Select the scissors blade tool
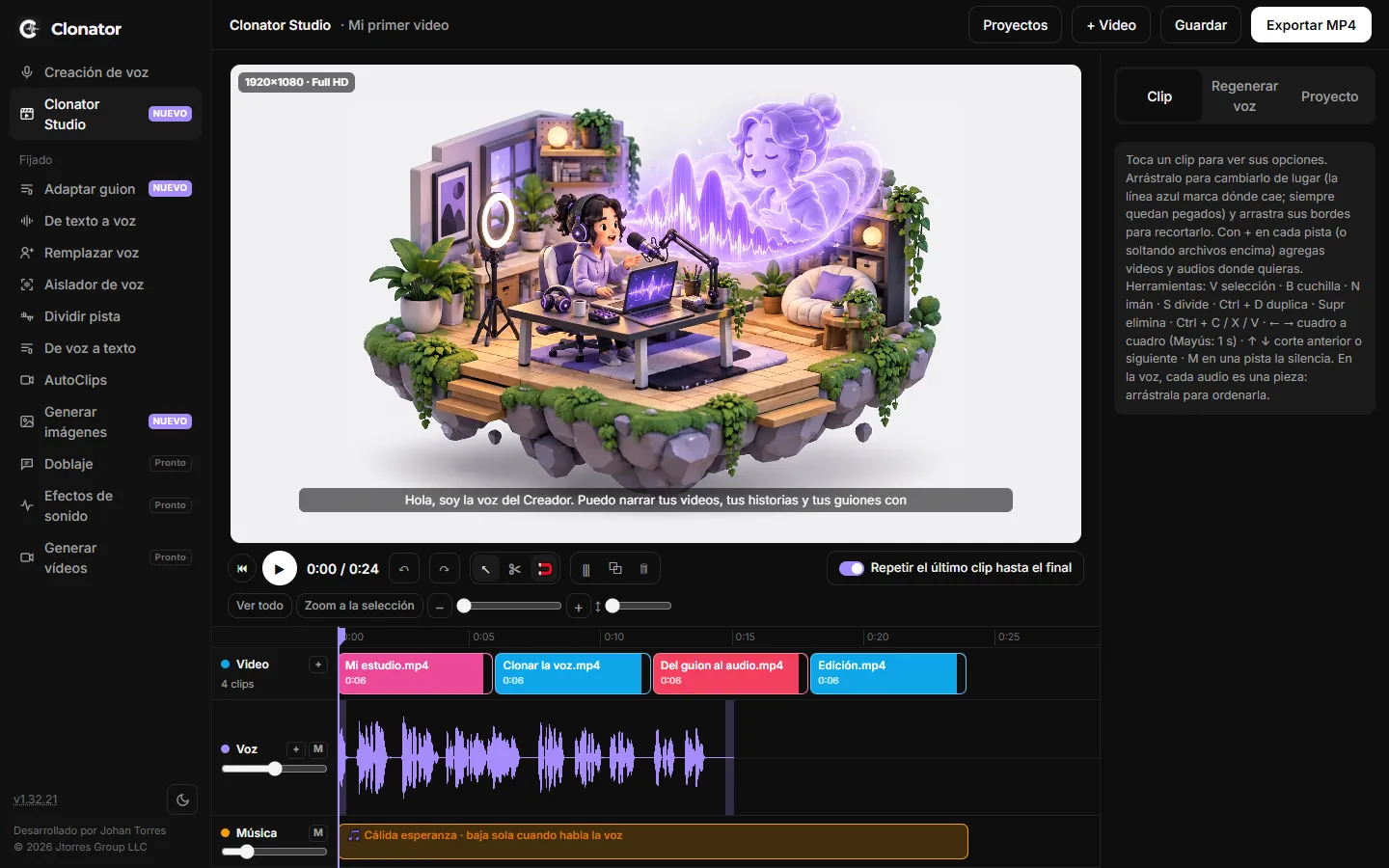The height and width of the screenshot is (868, 1389). point(515,569)
